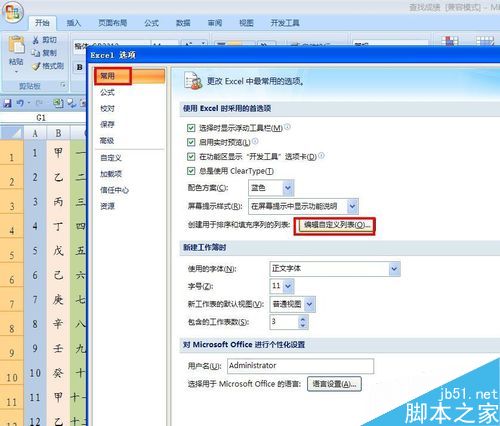This screenshot has width=500, height=426.
Task: Click the 编辑自定义列表 button
Action: coord(335,226)
